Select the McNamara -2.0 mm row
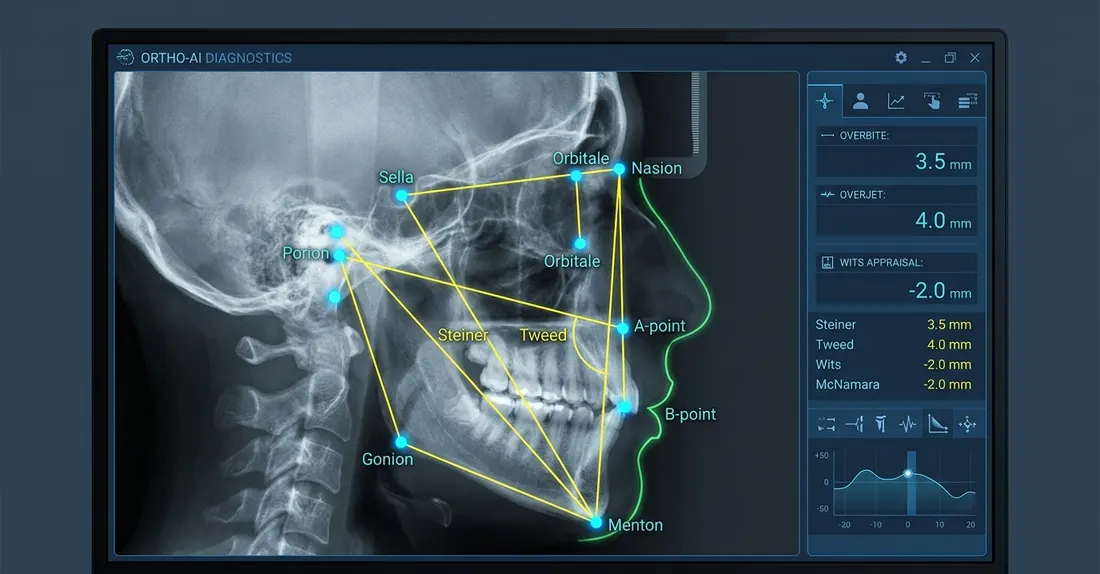1100x574 pixels. coord(893,385)
